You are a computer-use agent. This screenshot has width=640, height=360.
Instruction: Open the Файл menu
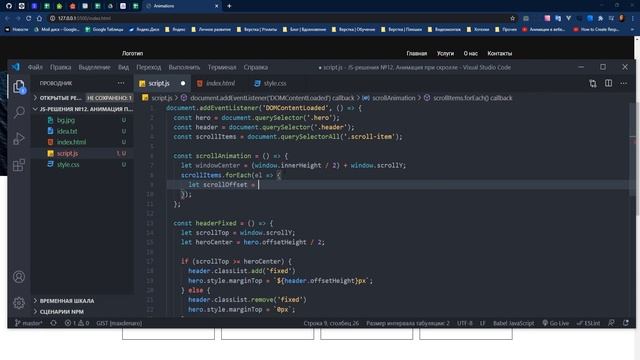(35, 67)
